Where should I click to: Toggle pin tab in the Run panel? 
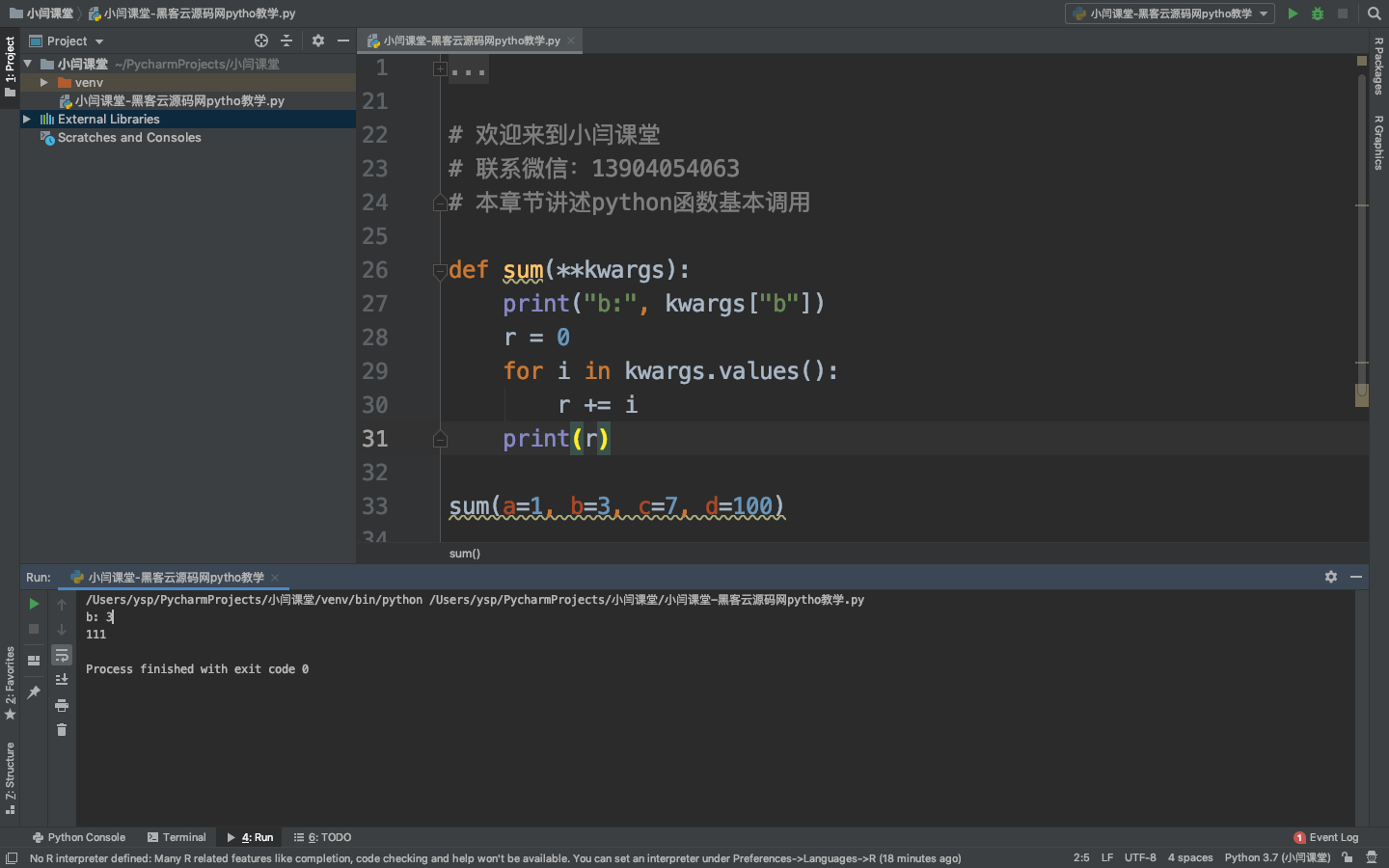tap(34, 692)
